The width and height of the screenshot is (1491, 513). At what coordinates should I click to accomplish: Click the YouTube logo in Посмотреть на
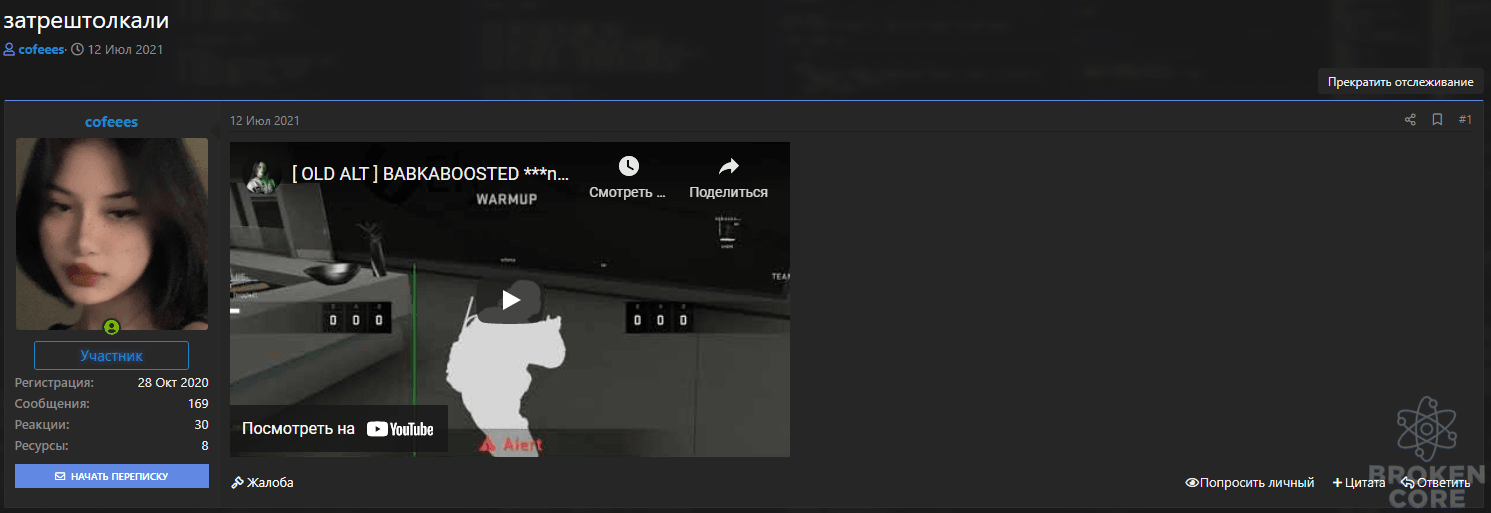[x=400, y=429]
